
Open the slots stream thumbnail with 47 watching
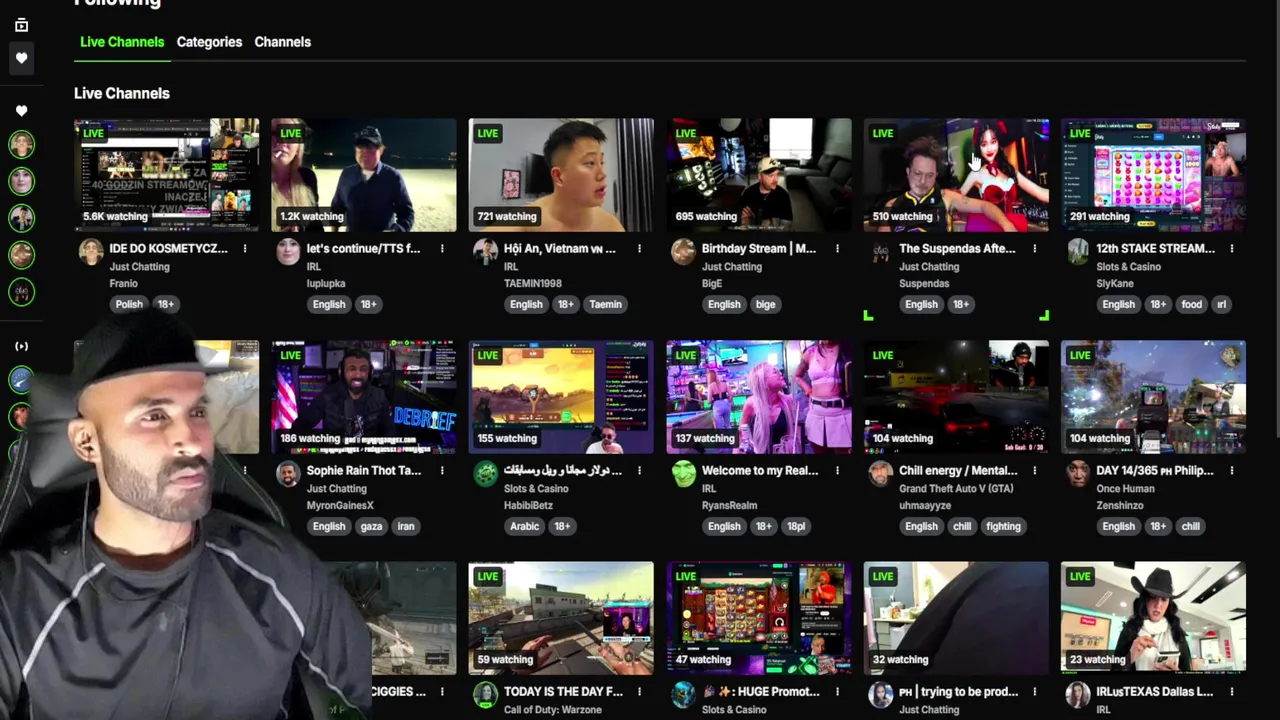click(759, 618)
